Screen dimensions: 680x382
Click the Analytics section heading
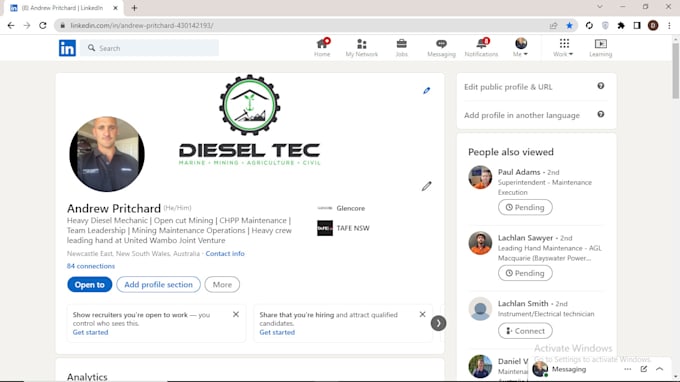(x=87, y=377)
